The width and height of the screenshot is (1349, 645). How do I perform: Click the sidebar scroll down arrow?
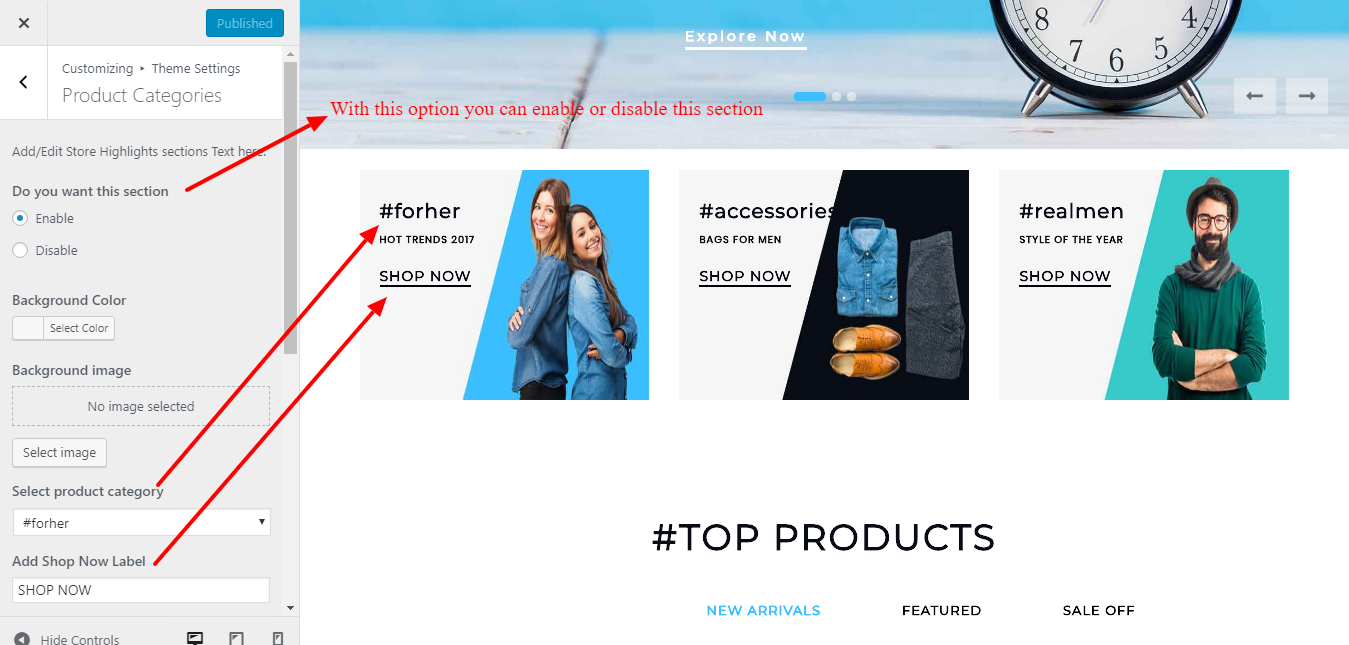coord(290,607)
